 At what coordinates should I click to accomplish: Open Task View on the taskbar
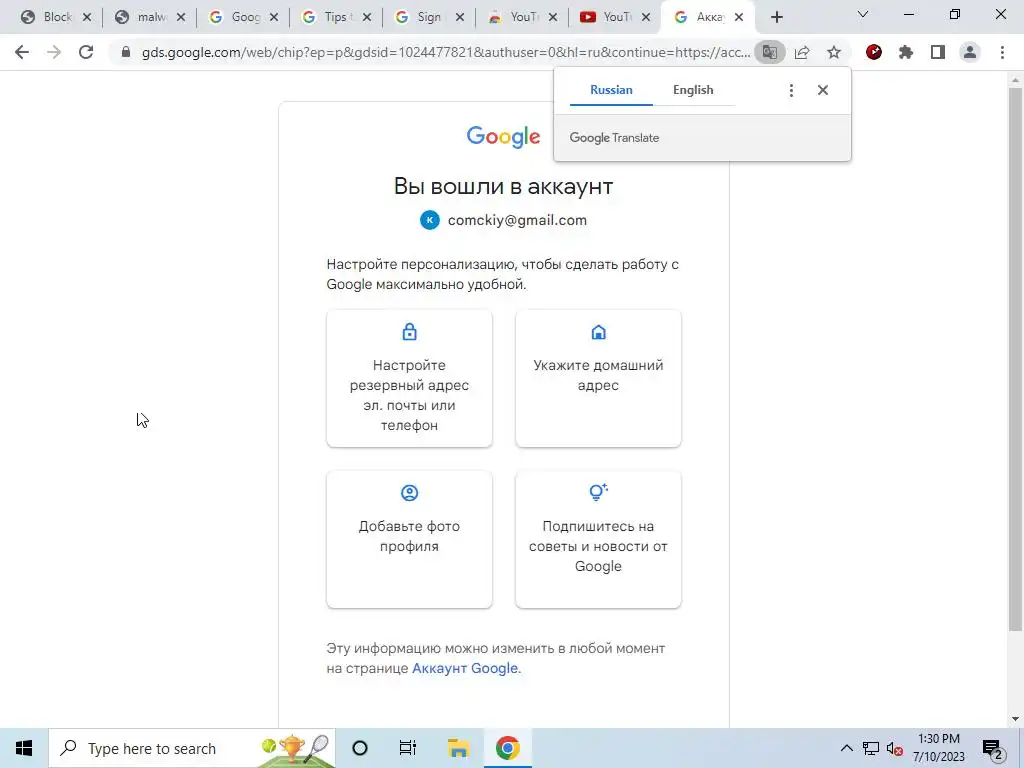[408, 748]
